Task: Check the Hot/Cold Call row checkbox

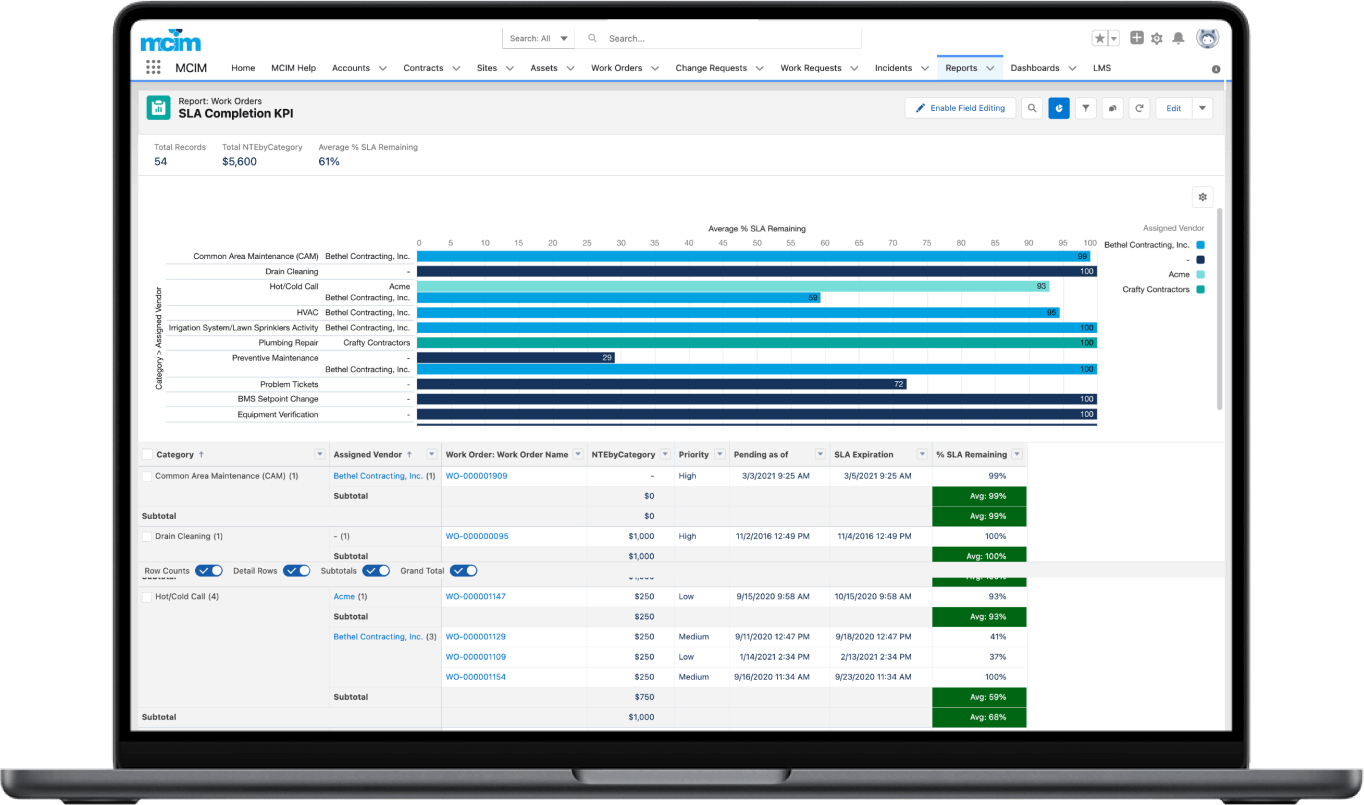Action: click(x=147, y=596)
